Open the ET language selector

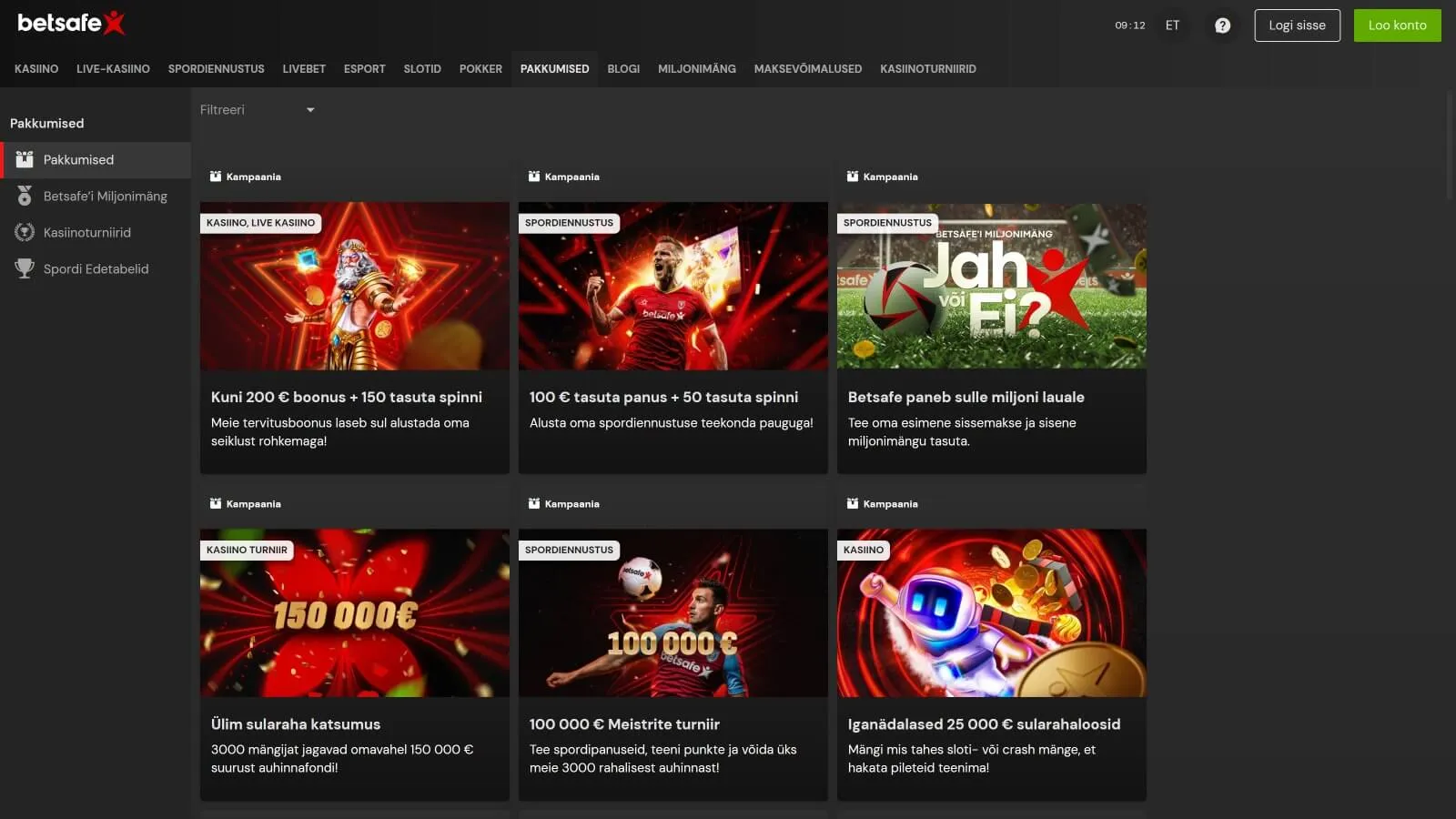click(x=1172, y=25)
